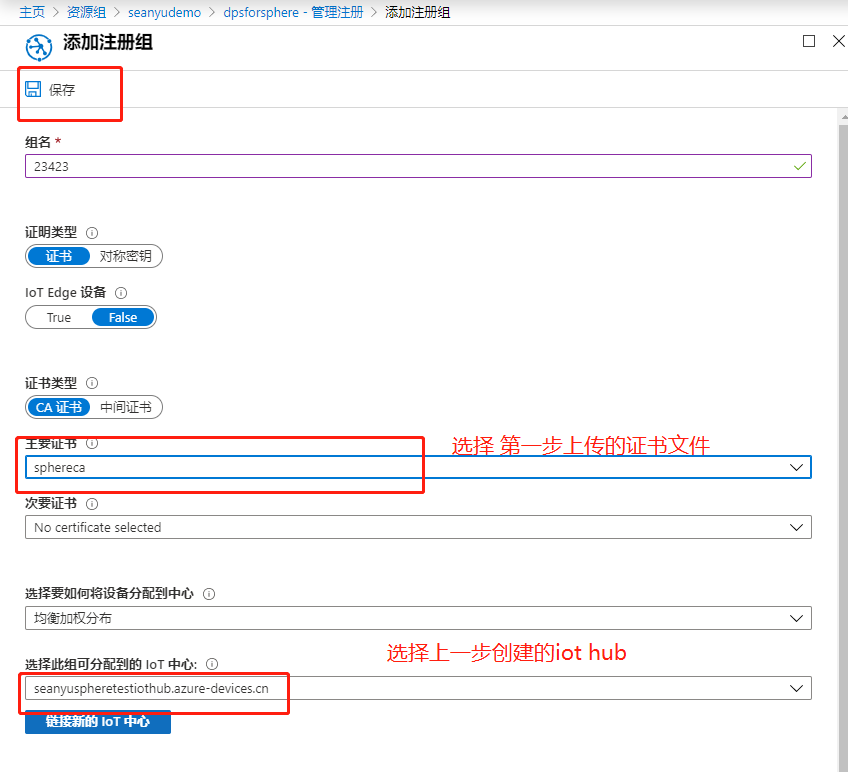Open info icon beside 选择此组可分配到的 IoT 中心

(212, 664)
